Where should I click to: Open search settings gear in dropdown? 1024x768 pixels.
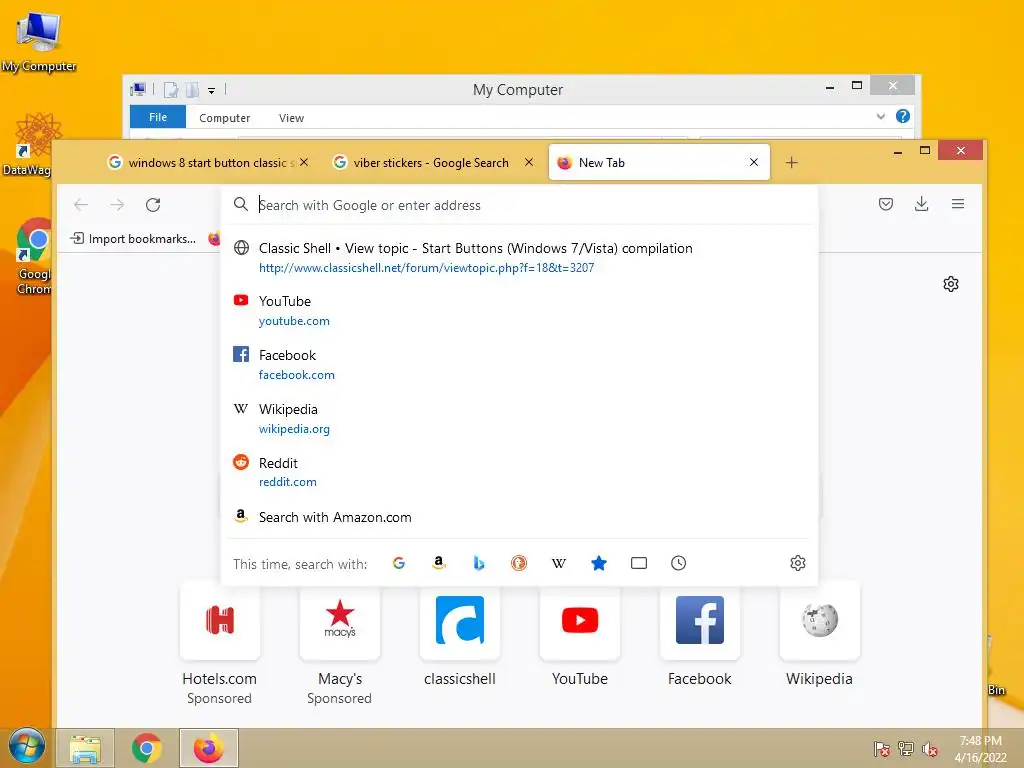(797, 563)
